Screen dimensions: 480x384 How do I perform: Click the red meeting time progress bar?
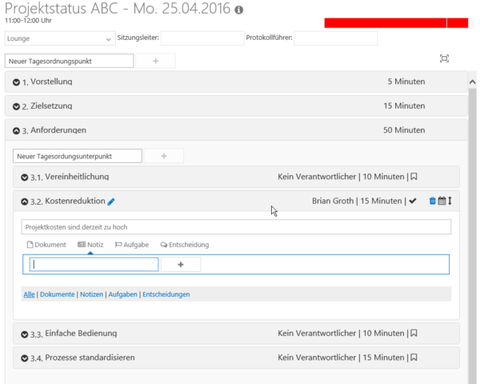396,23
